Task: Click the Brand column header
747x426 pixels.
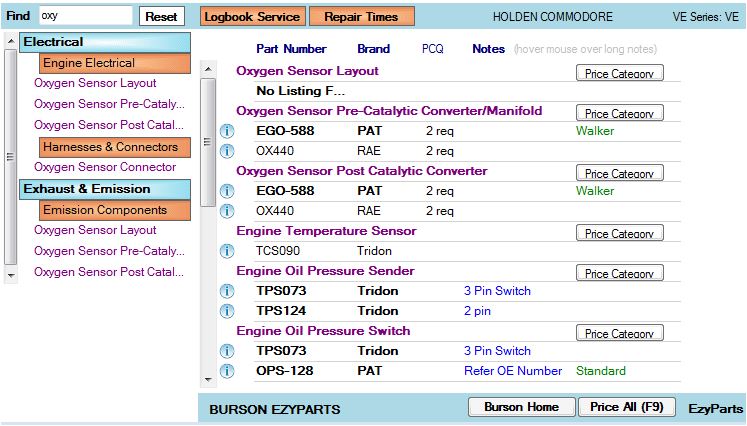Action: pos(374,49)
